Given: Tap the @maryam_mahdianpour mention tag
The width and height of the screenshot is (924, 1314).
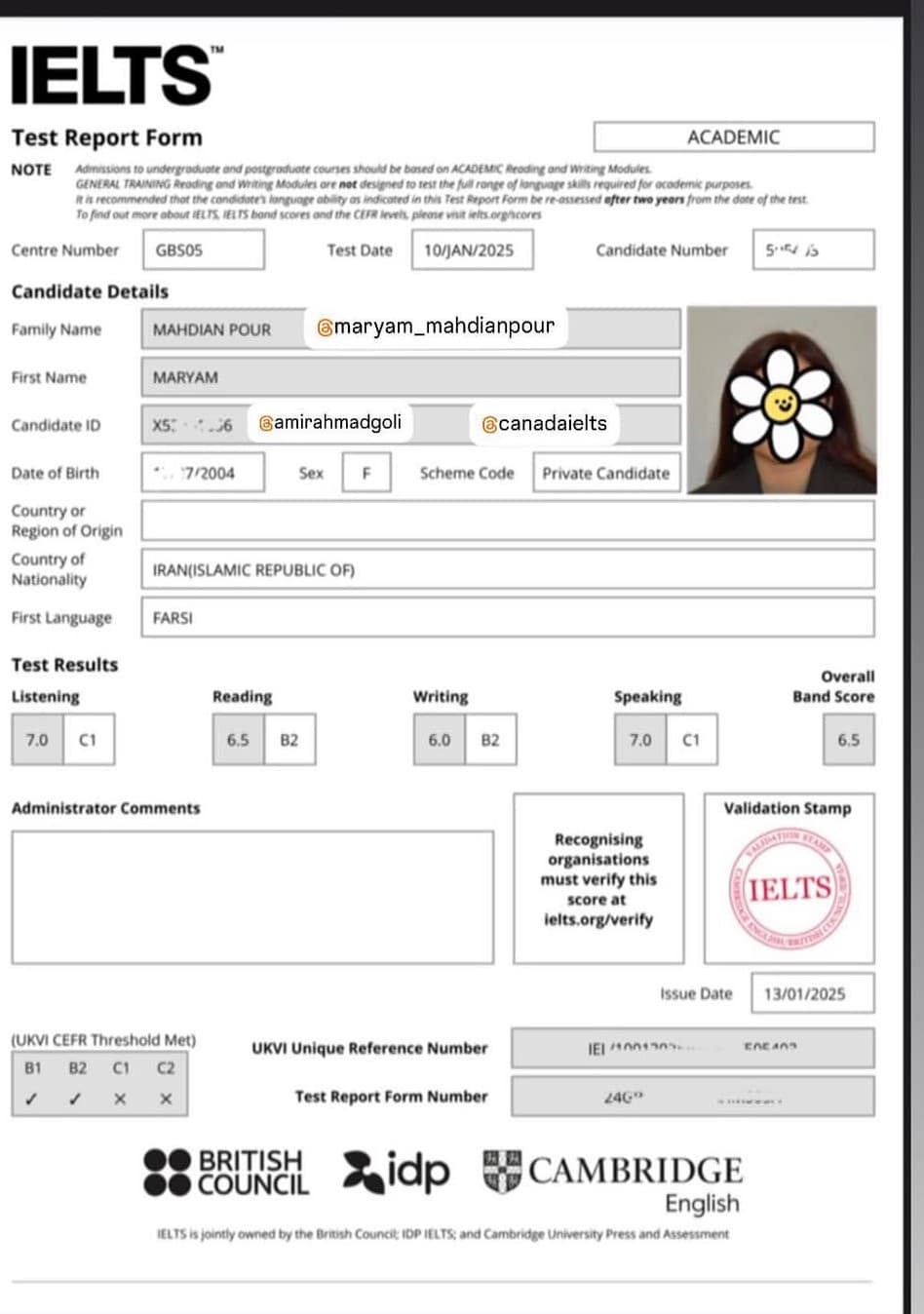Looking at the screenshot, I should click(x=436, y=326).
